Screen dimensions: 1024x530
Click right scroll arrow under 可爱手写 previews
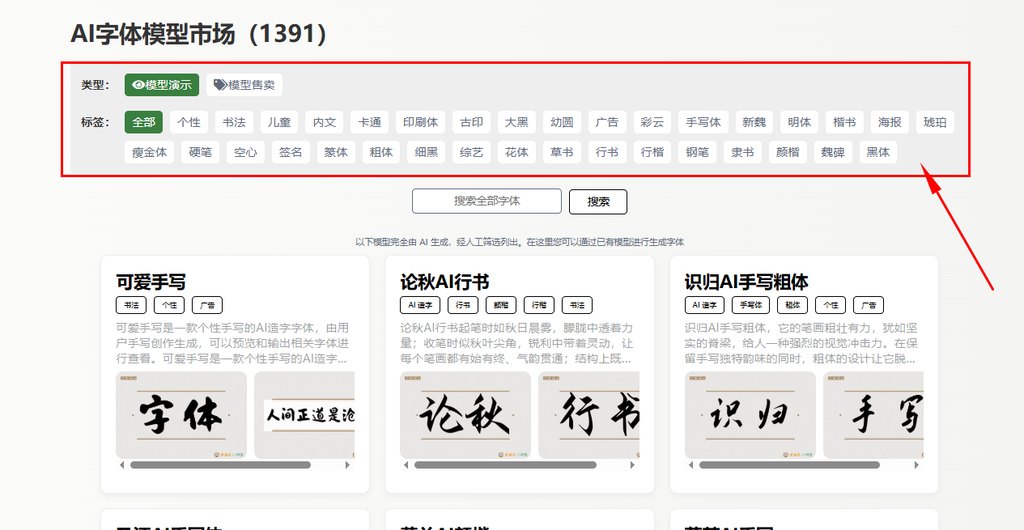click(x=347, y=465)
